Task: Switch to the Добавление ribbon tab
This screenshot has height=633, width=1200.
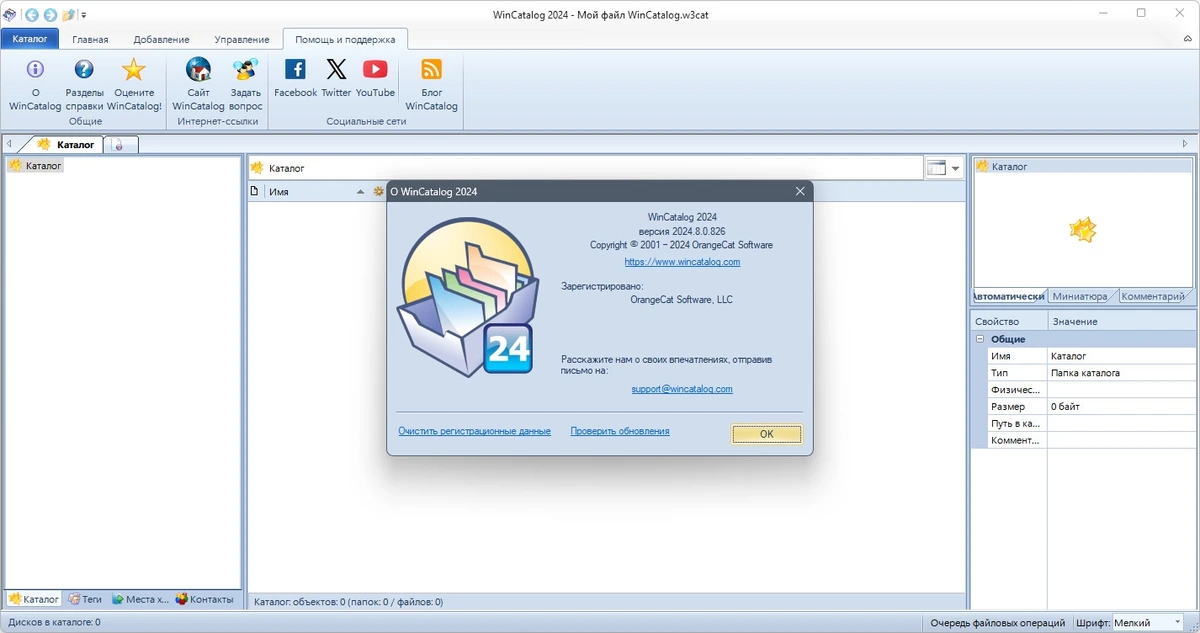Action: coord(161,39)
